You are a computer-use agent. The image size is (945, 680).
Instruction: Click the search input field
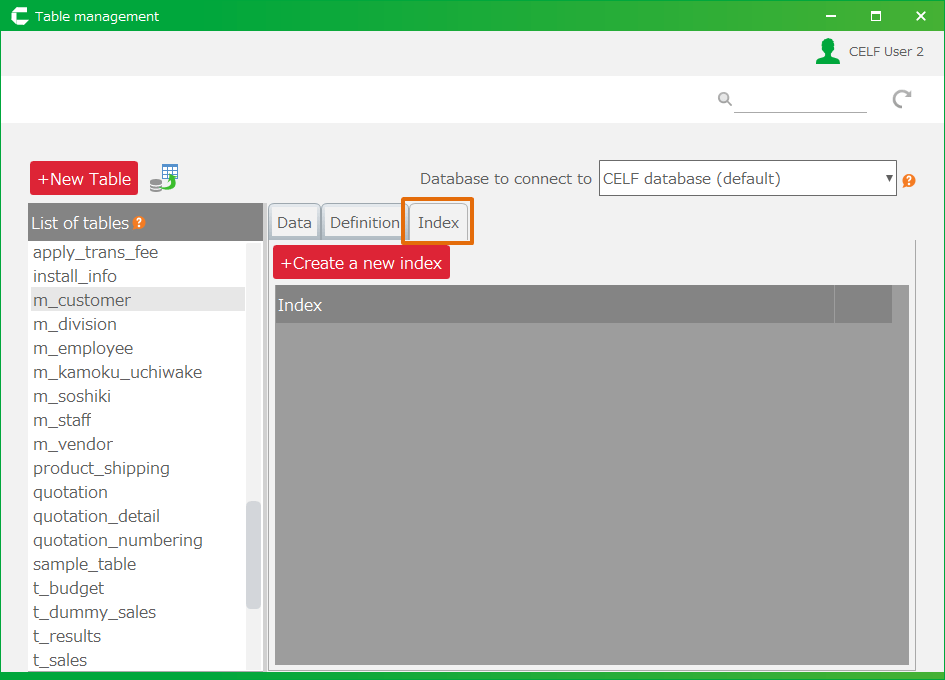click(x=800, y=99)
